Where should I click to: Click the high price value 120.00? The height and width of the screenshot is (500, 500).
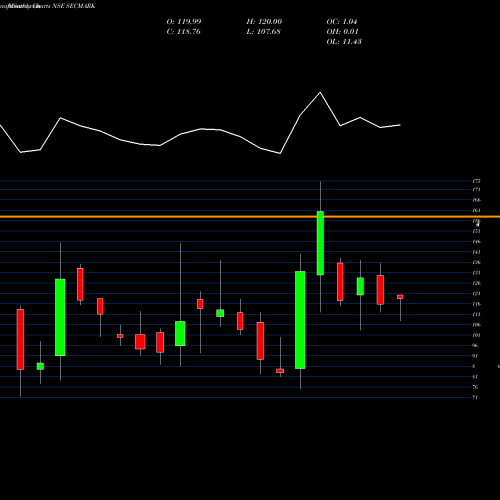(270, 22)
